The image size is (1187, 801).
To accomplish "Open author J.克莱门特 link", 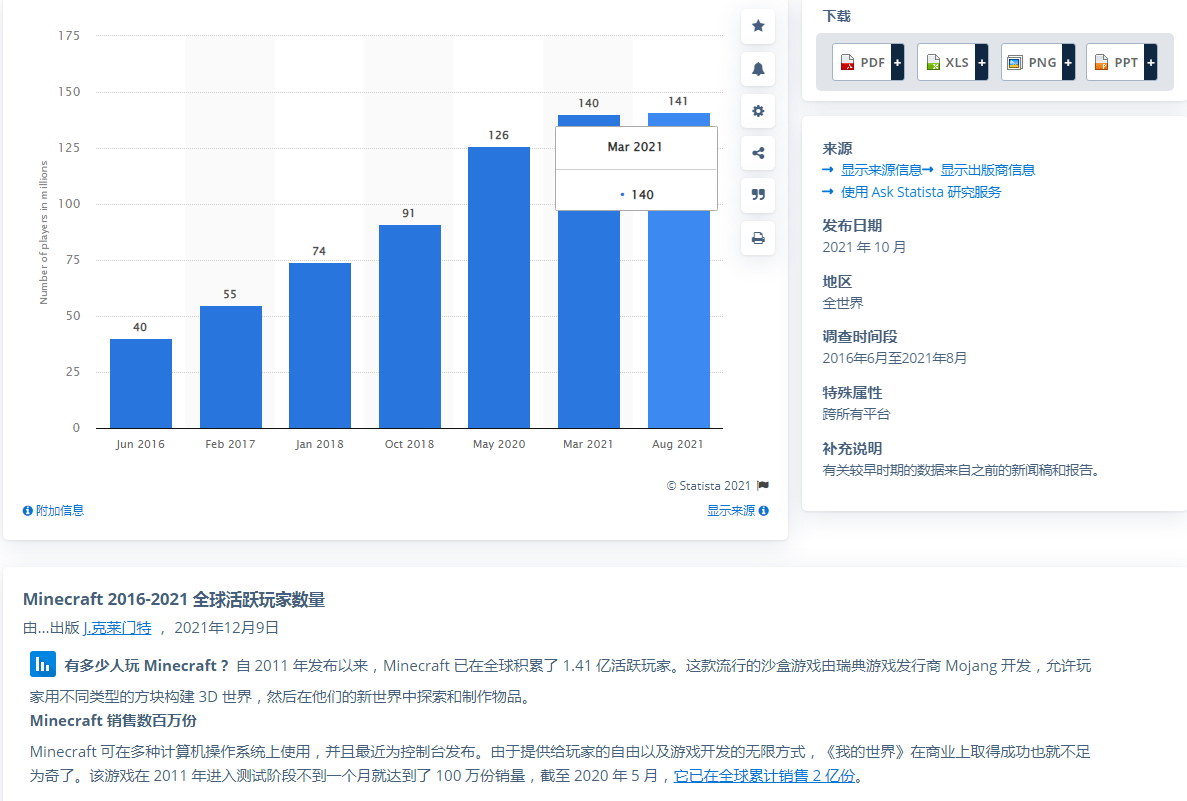I will click(x=117, y=628).
